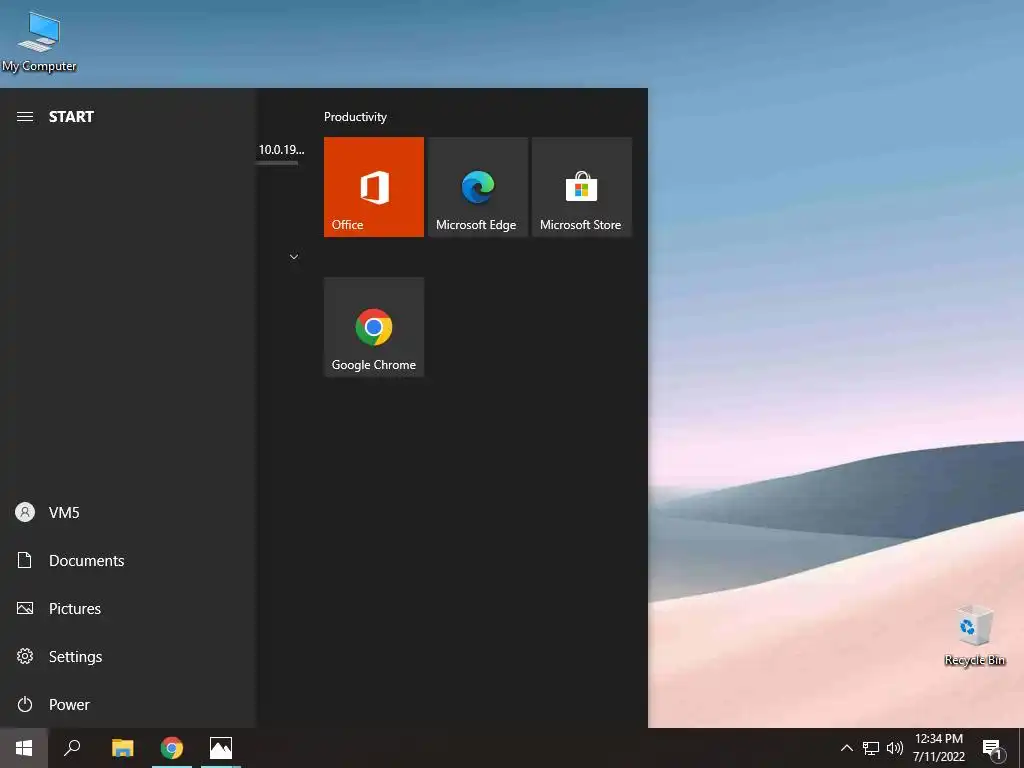Open the volume tray icon
This screenshot has height=768, width=1024.
(x=895, y=748)
